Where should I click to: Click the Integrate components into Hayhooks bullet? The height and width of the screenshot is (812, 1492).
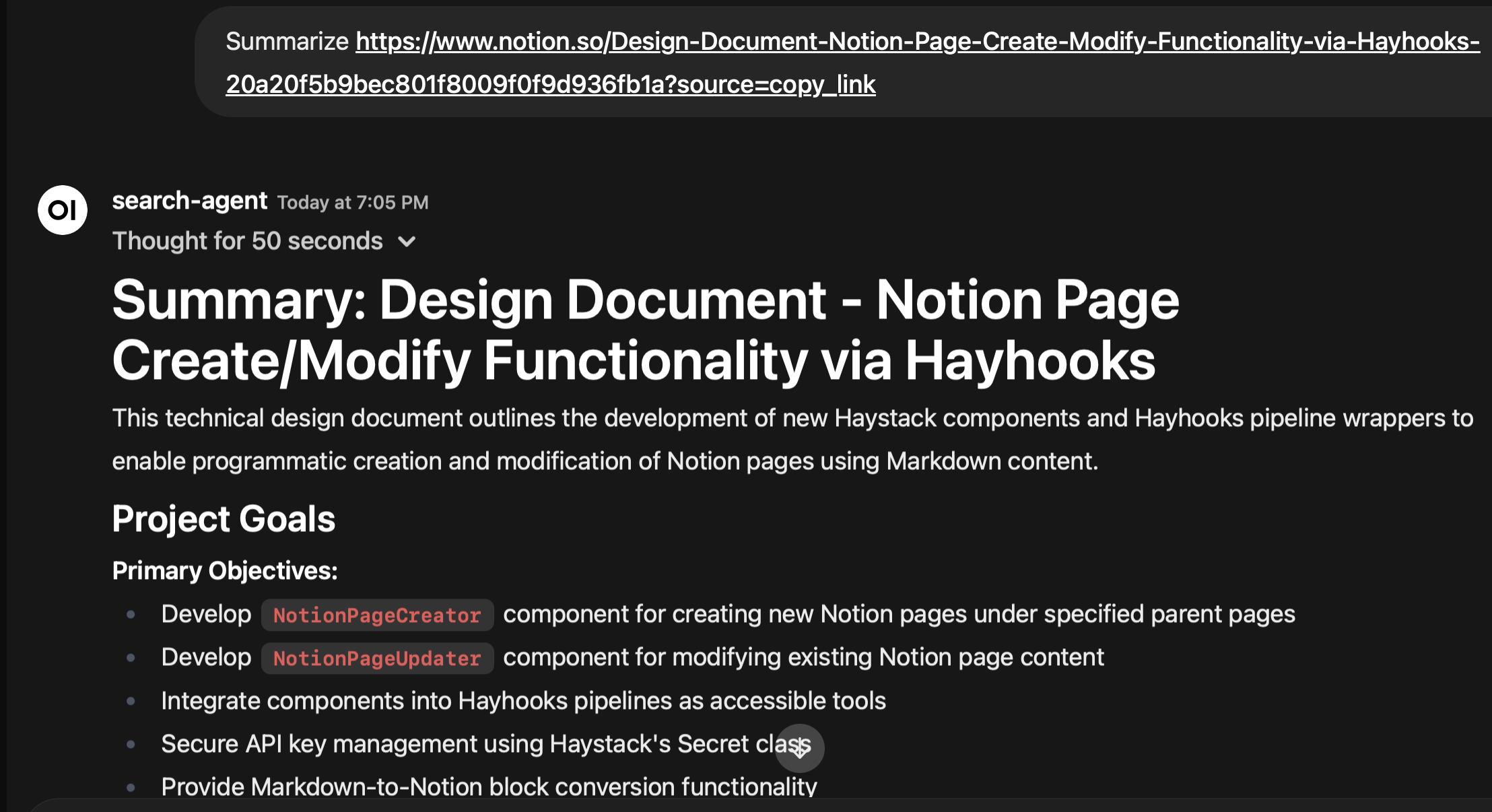[524, 701]
